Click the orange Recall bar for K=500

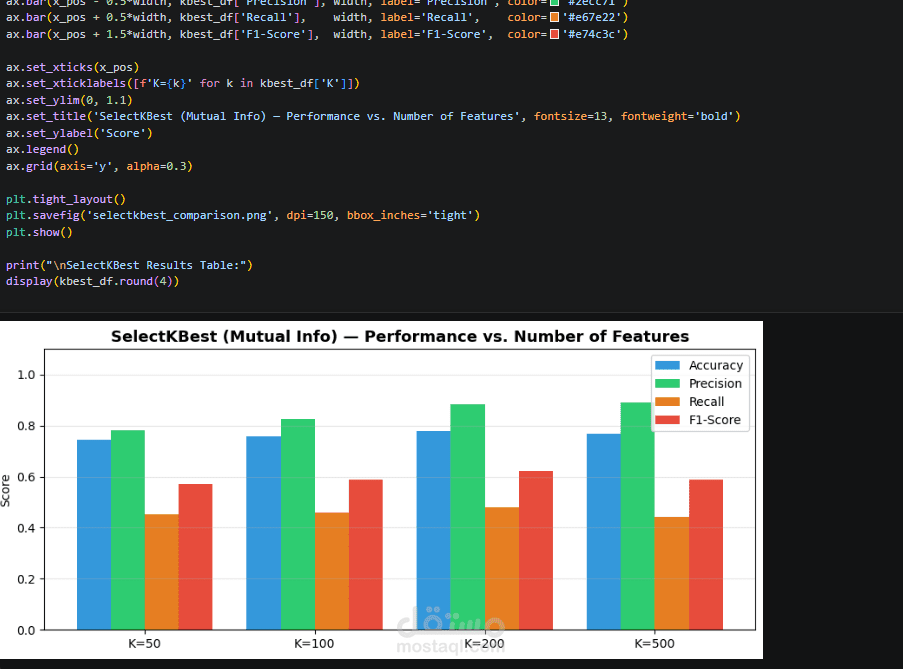pos(671,573)
